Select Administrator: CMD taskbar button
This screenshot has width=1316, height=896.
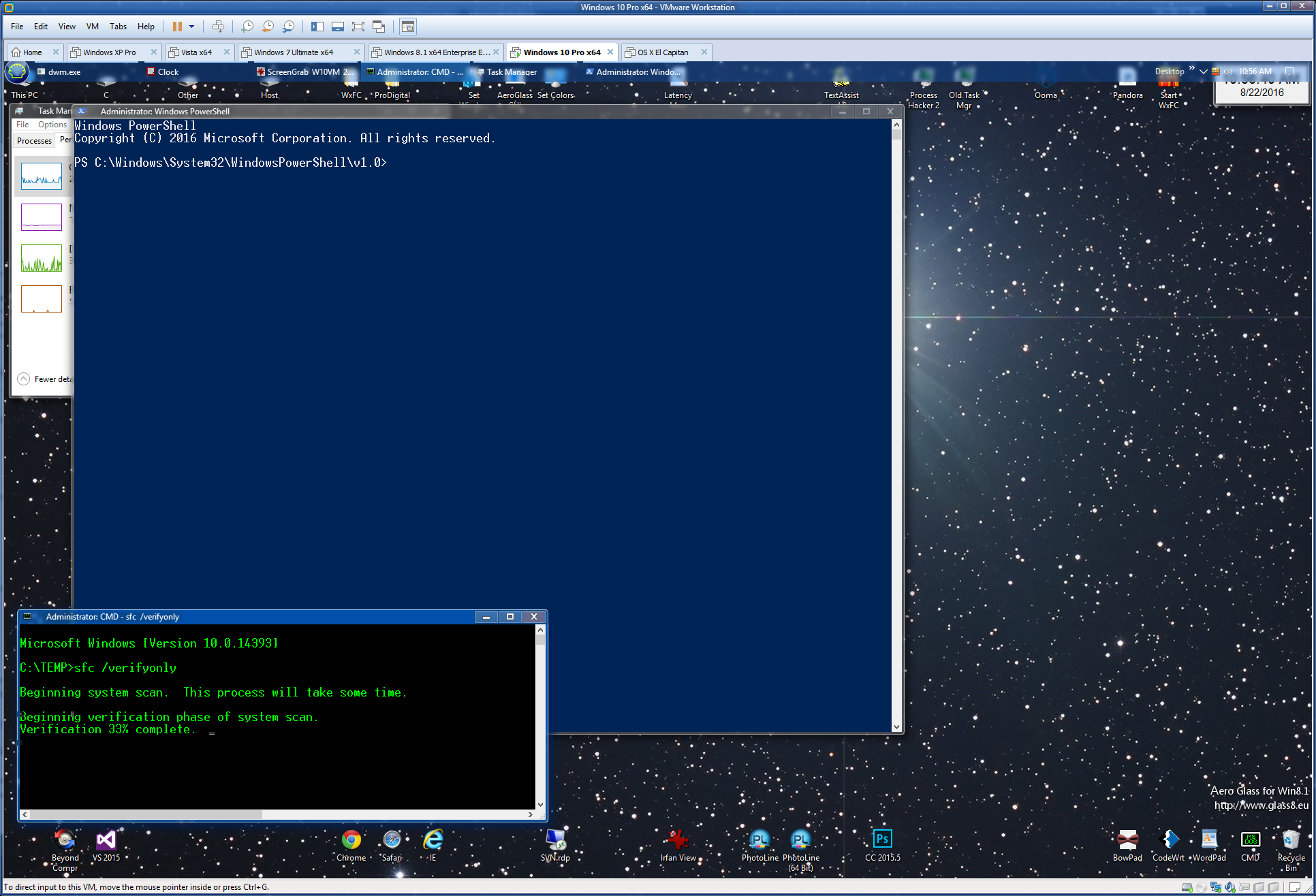tap(414, 71)
